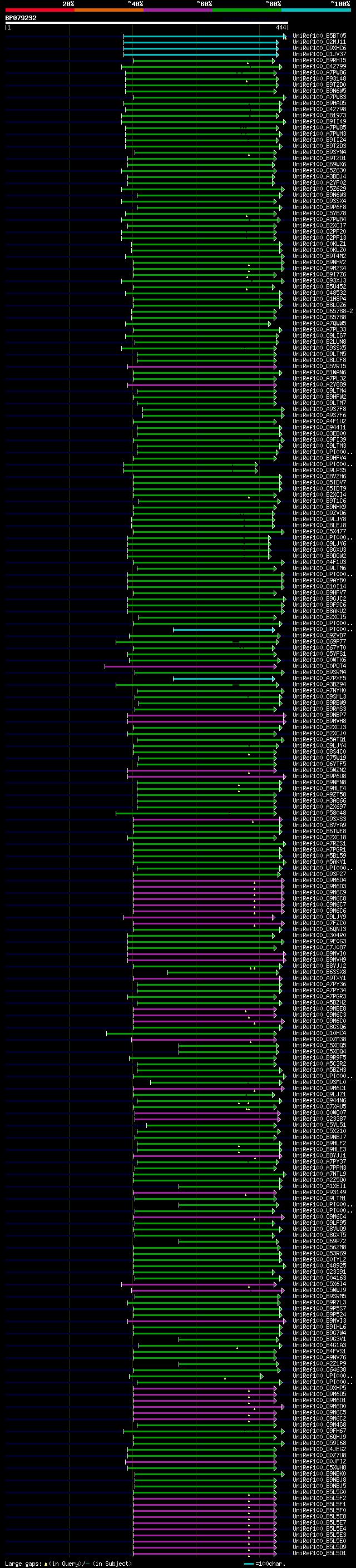356x1568 pixels.
Task: Select the UniRef100_B9N6W5 label
Action: pos(319,91)
